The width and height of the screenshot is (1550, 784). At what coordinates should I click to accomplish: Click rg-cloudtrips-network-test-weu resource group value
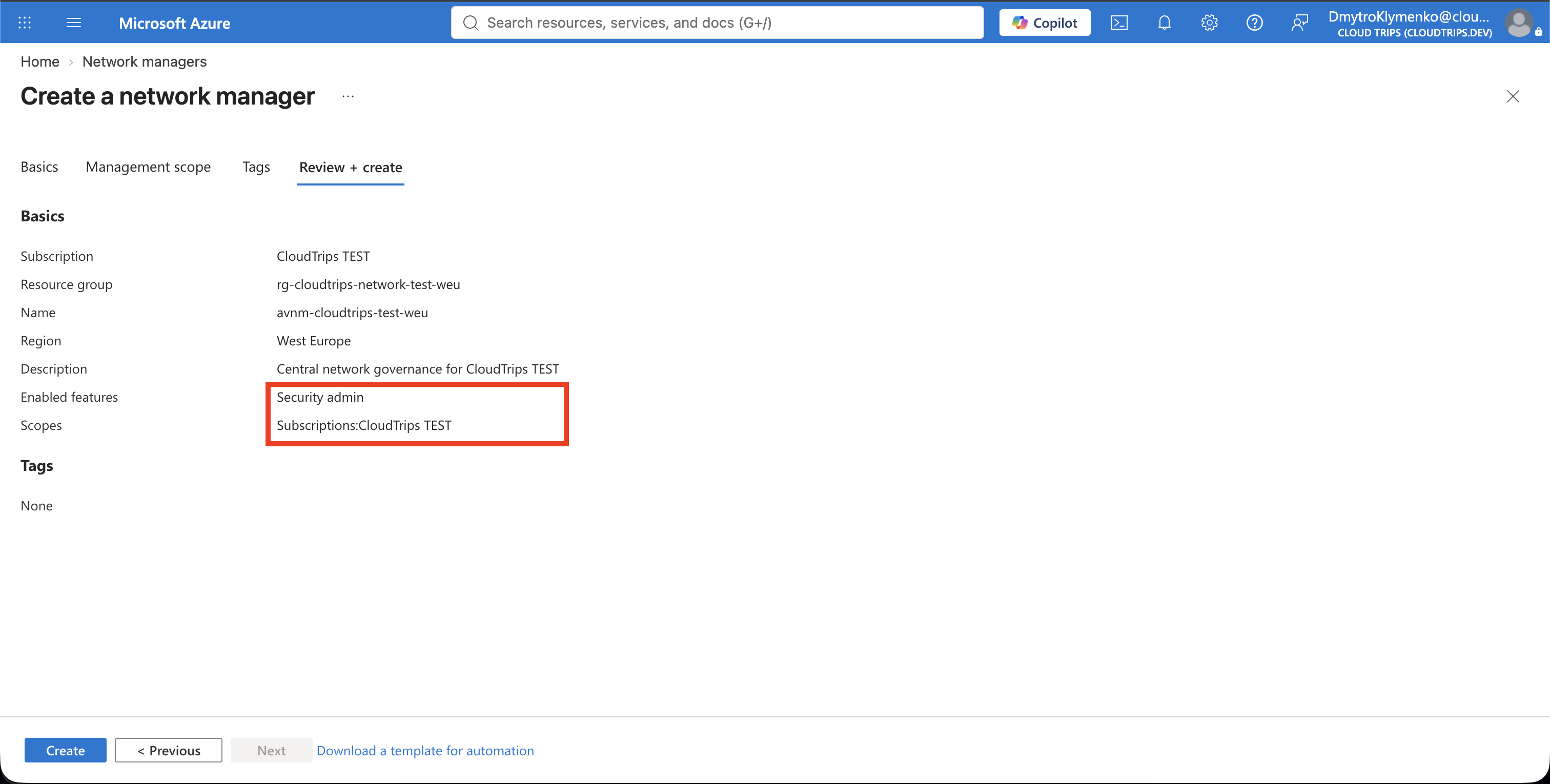pyautogui.click(x=368, y=284)
